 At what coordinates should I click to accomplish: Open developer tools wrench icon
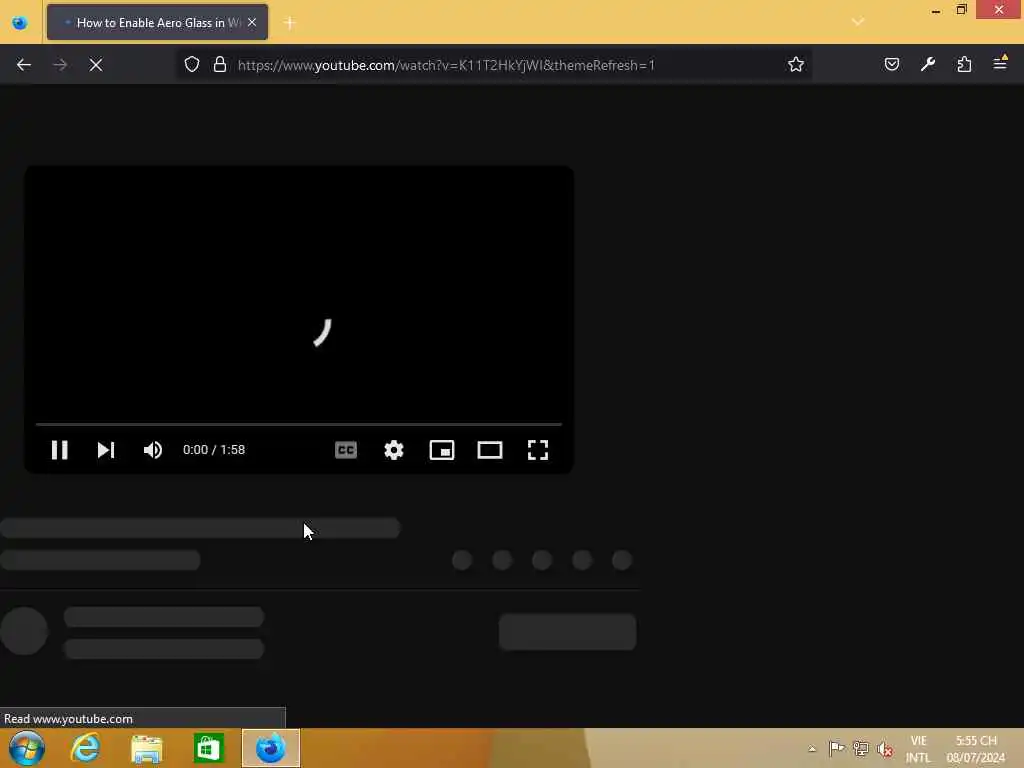928,64
